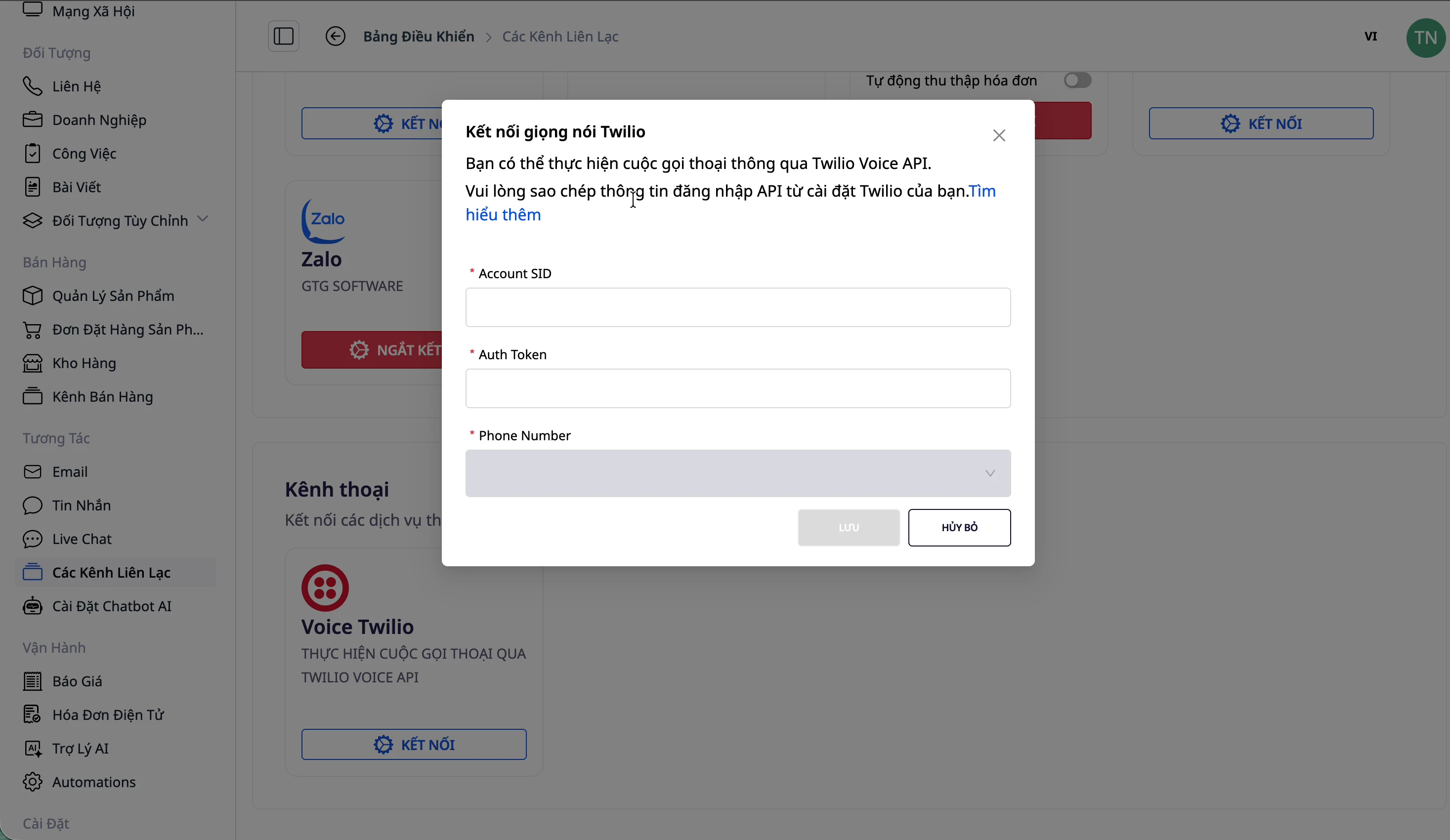This screenshot has width=1450, height=840.
Task: Click Bảng Điều Khiển breadcrumb
Action: pyautogui.click(x=418, y=36)
